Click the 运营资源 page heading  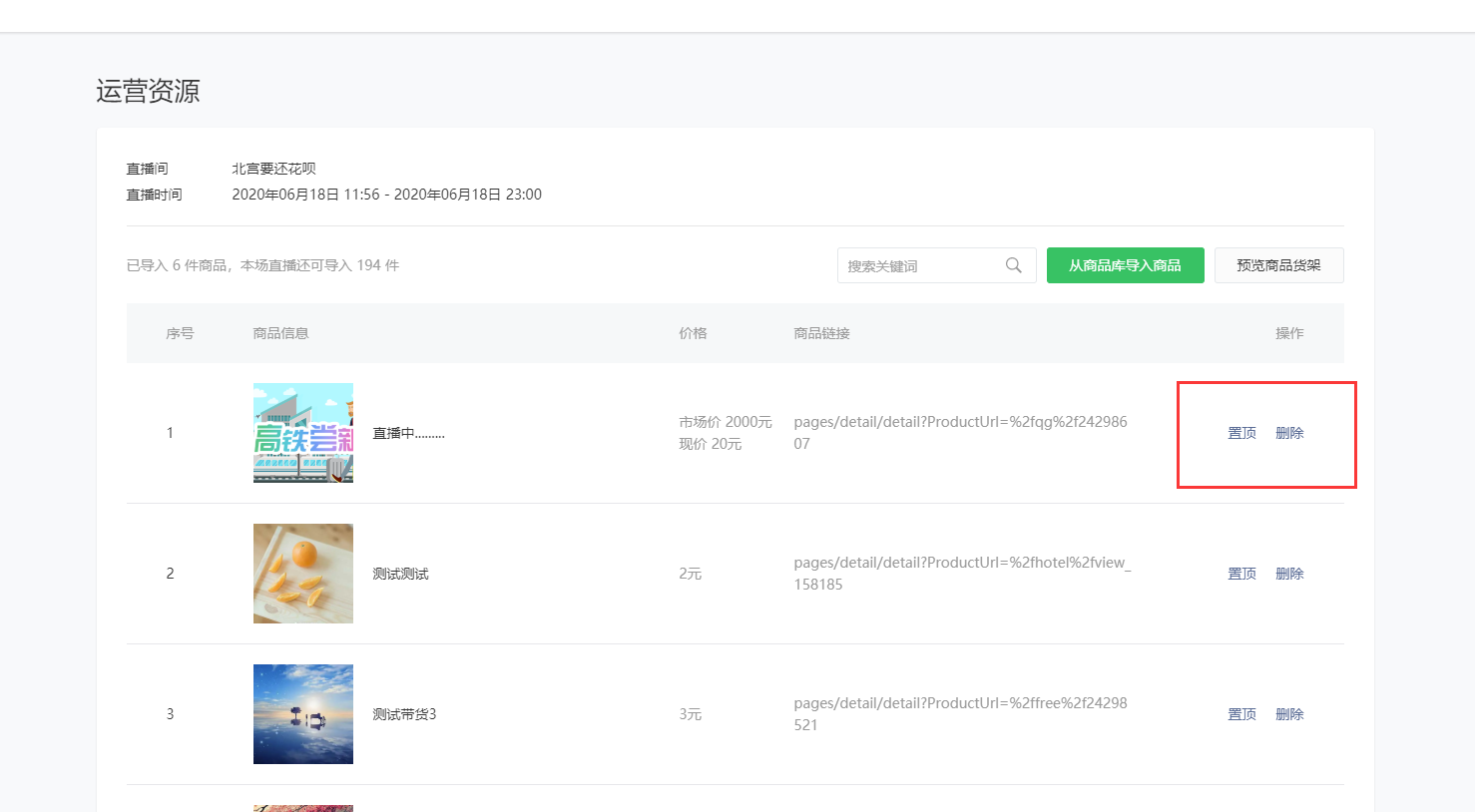tap(148, 91)
